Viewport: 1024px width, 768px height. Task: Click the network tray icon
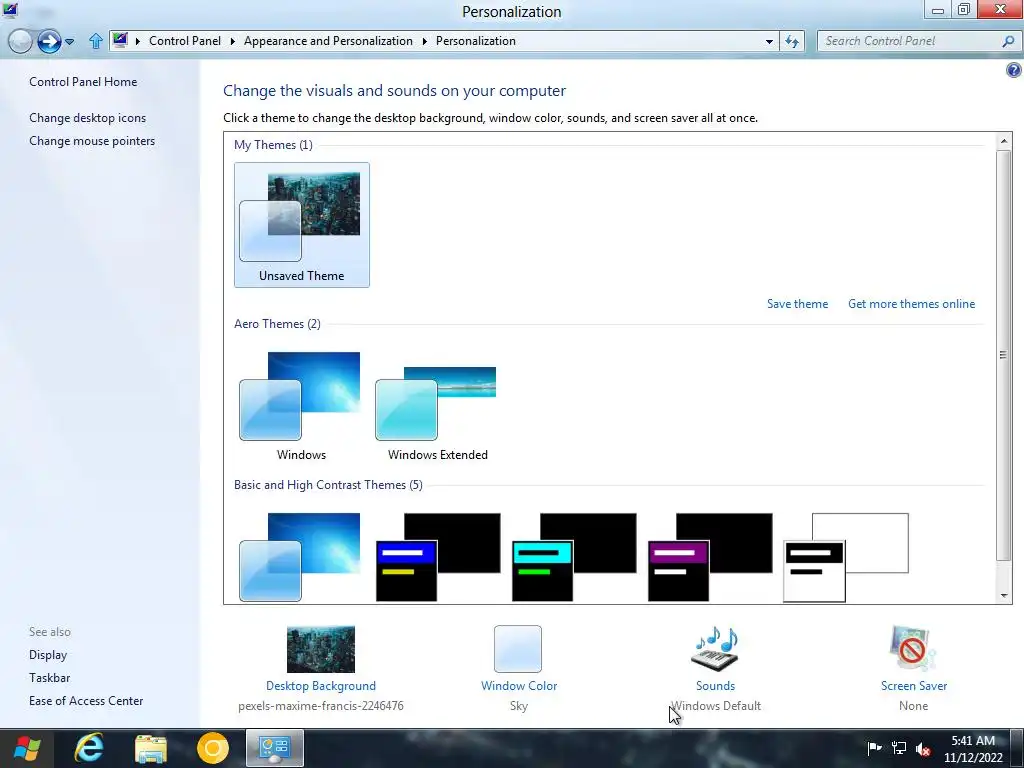899,748
